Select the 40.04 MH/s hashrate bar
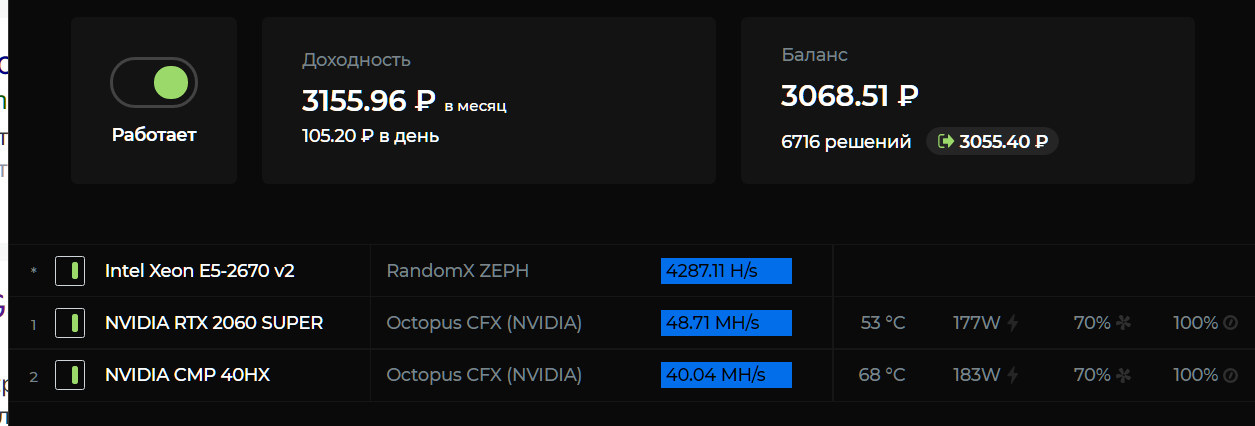Viewport: 1255px width, 426px height. [726, 375]
